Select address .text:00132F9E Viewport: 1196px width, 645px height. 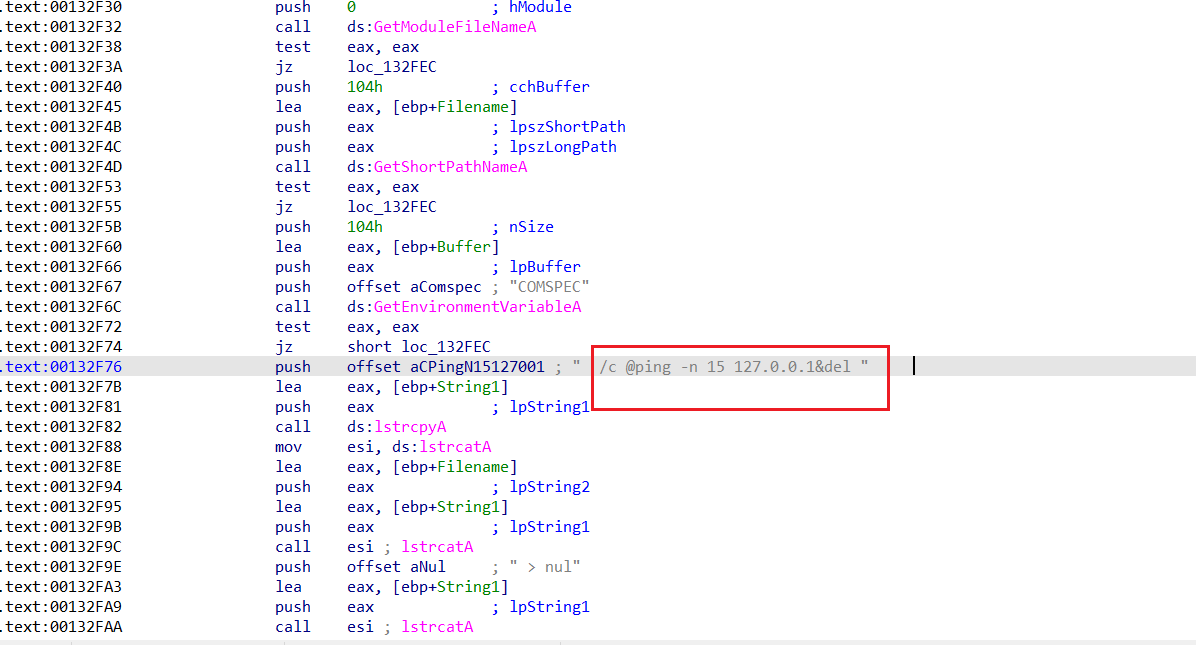coord(61,567)
